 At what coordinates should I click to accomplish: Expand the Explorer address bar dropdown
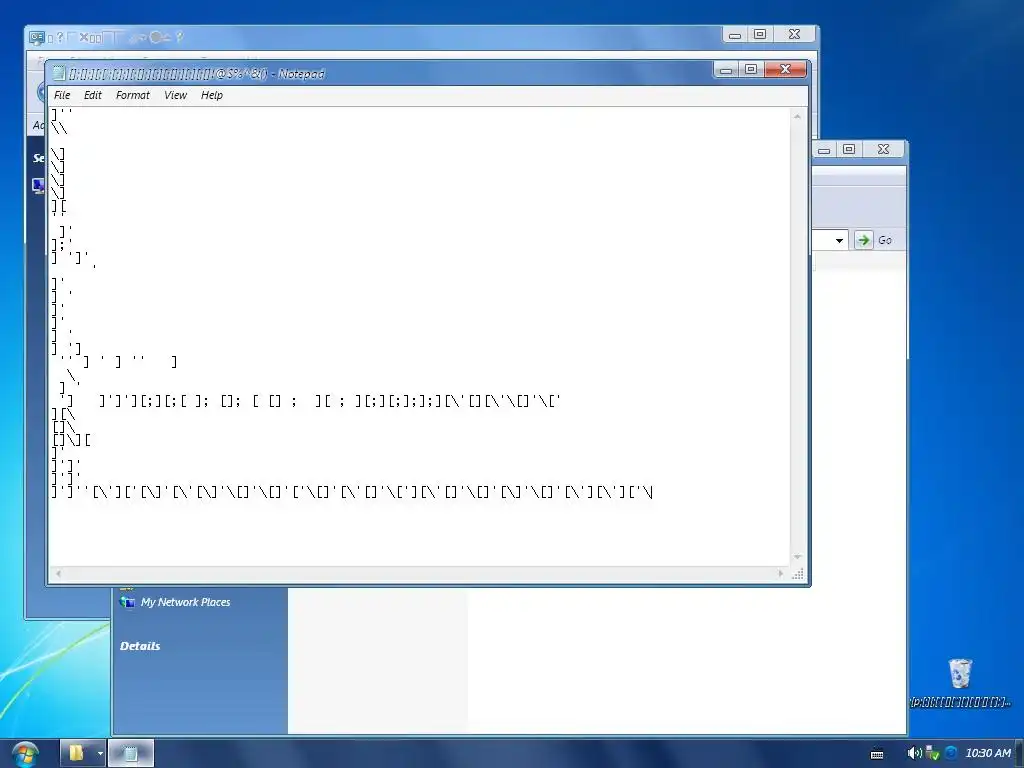tap(839, 240)
